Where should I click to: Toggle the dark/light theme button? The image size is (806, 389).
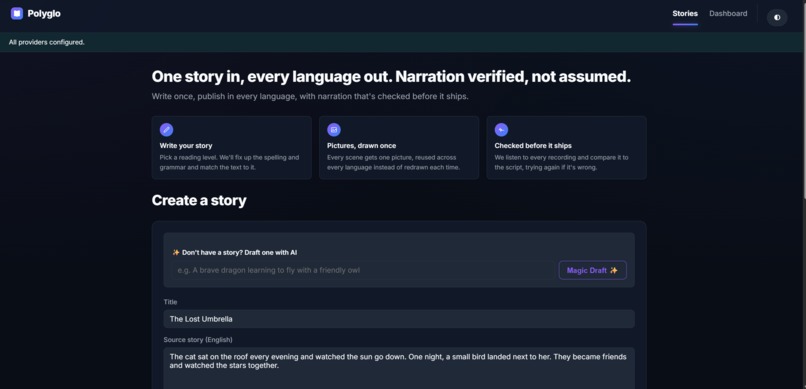click(x=777, y=17)
